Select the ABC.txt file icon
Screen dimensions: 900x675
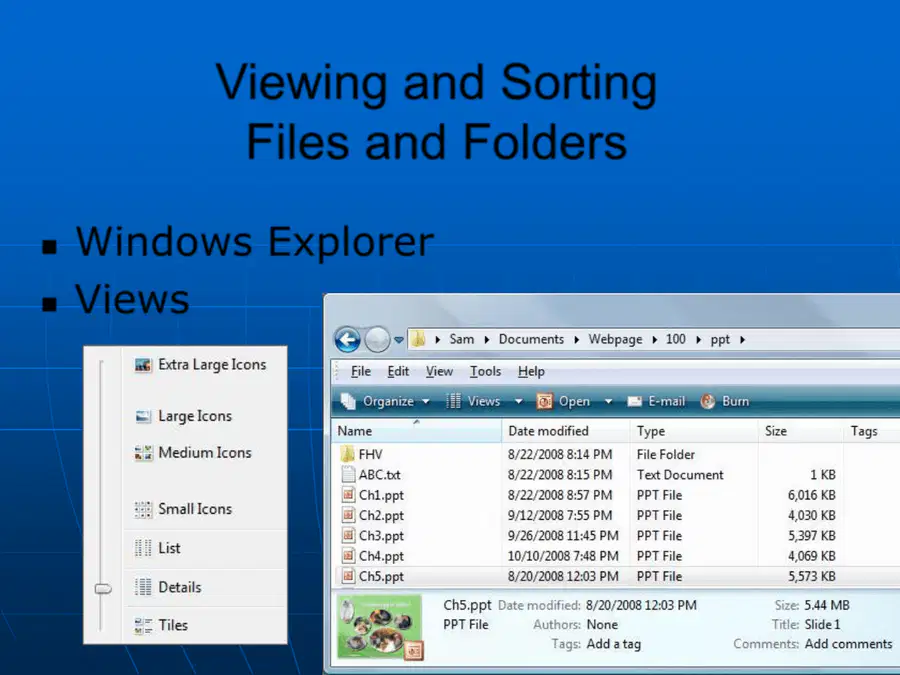[x=347, y=475]
